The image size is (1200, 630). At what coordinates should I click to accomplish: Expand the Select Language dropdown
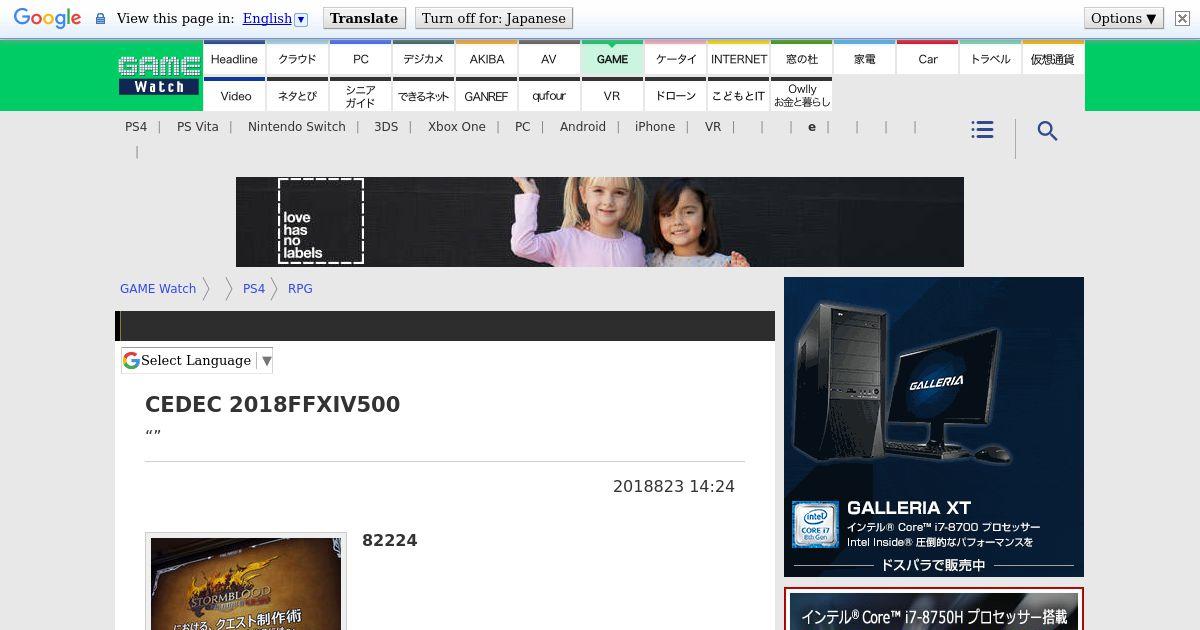197,360
